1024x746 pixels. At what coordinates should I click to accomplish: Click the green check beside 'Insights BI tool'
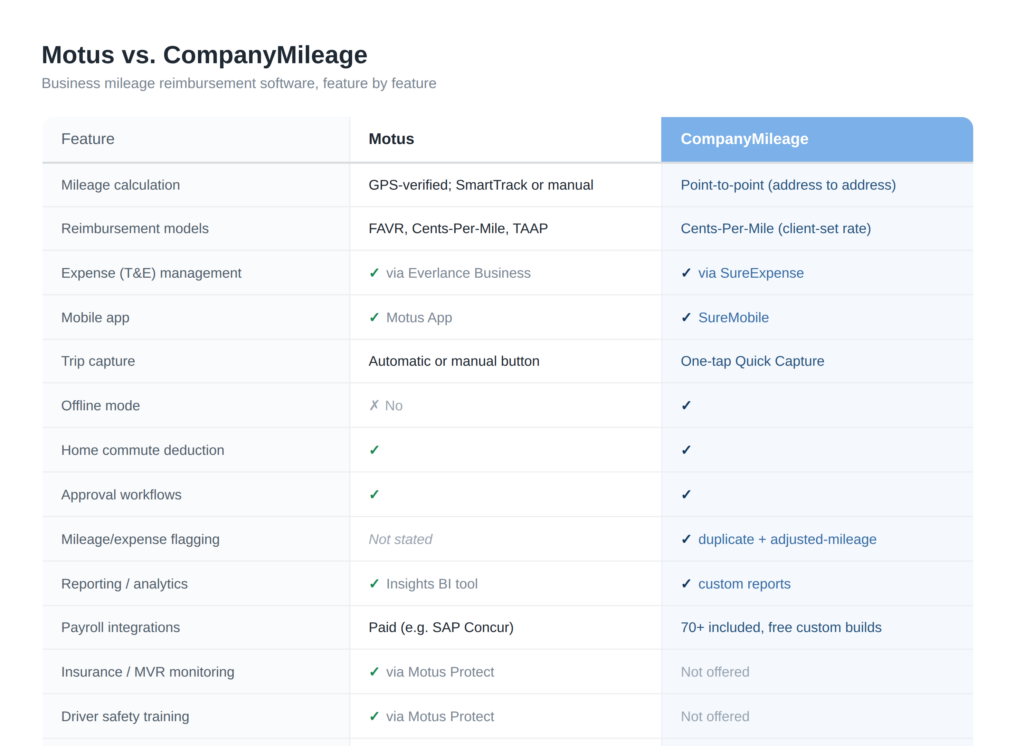coord(374,584)
